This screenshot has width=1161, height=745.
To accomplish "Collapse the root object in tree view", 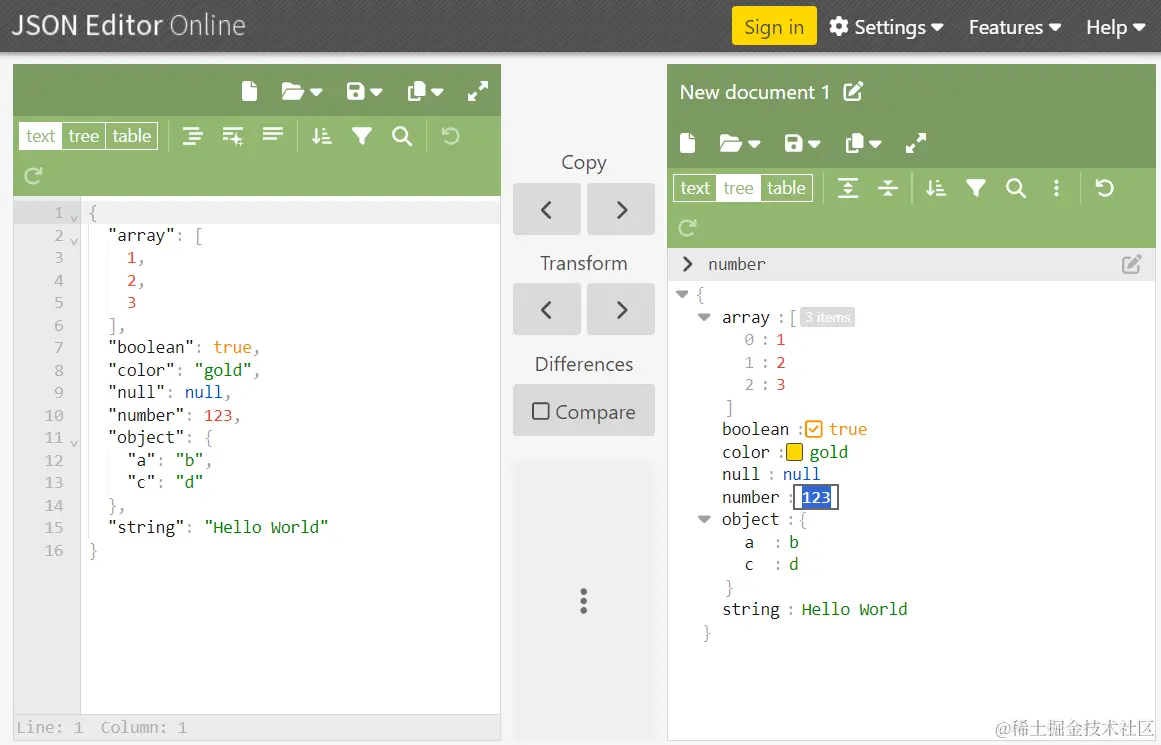I will (x=683, y=294).
